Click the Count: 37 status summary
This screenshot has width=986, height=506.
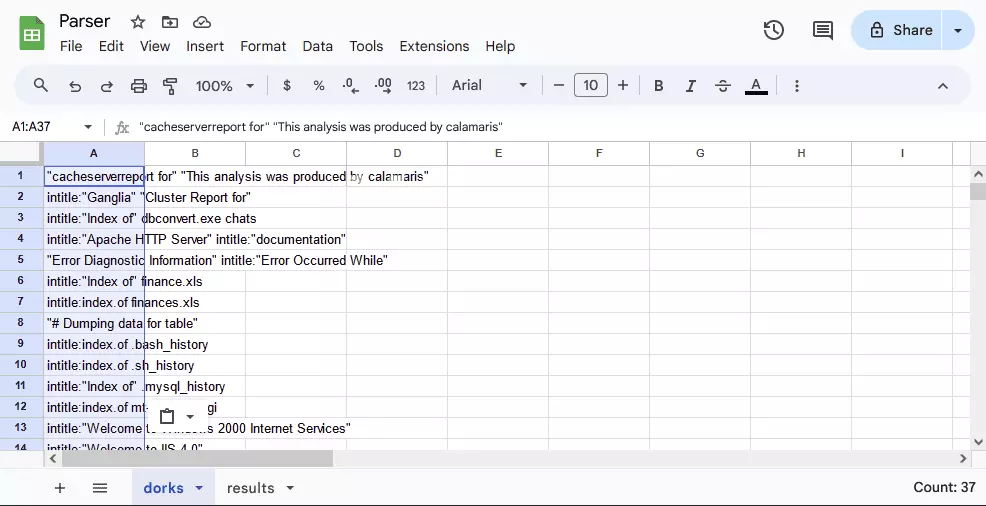[x=944, y=487]
